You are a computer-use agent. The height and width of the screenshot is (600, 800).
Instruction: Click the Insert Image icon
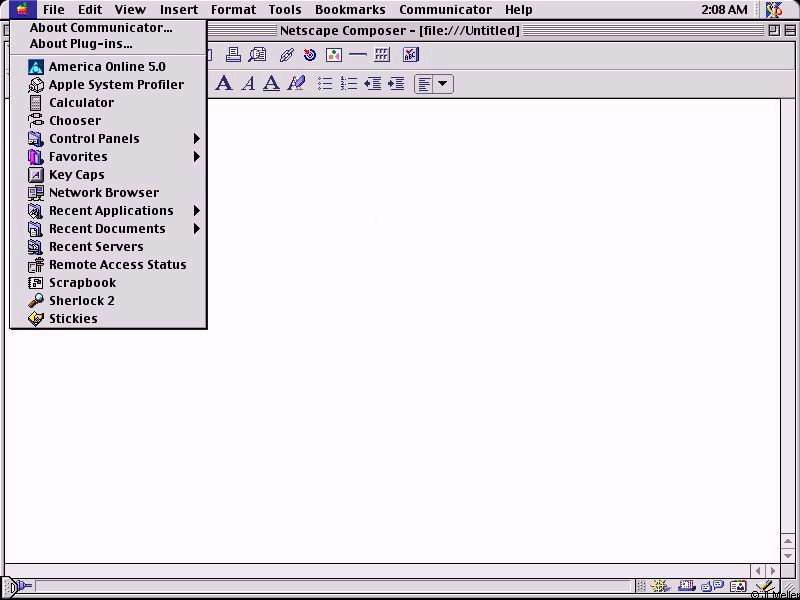click(334, 55)
